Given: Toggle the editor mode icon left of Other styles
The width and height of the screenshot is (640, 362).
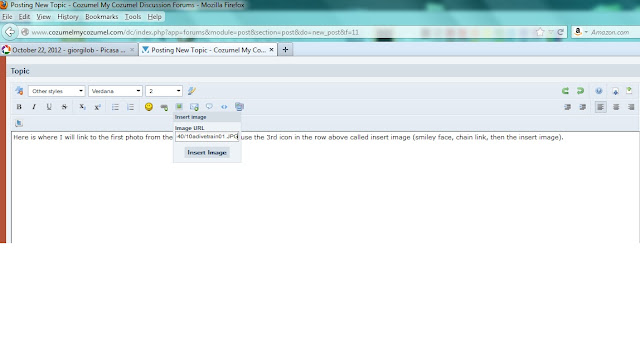Looking at the screenshot, I should tap(19, 91).
